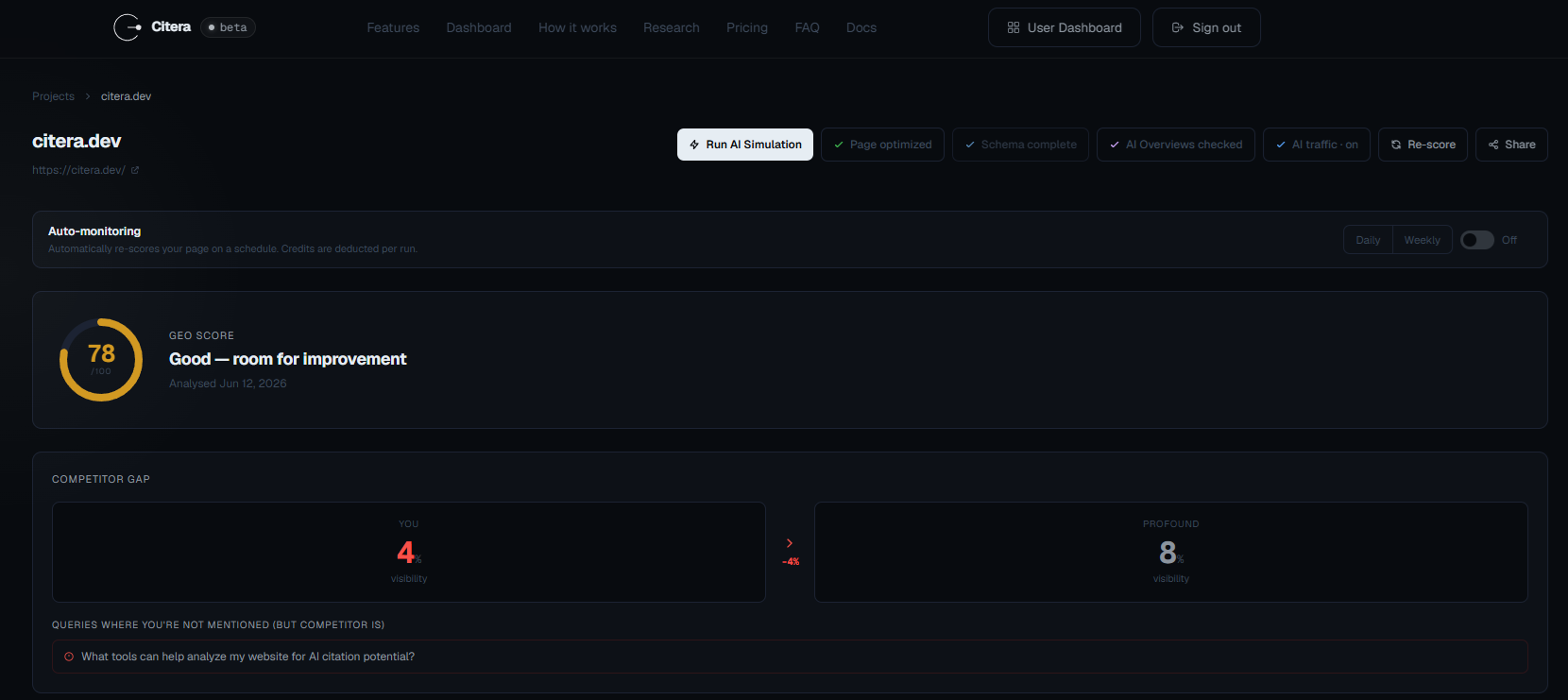Select Weekly auto-monitoring schedule

(x=1422, y=240)
